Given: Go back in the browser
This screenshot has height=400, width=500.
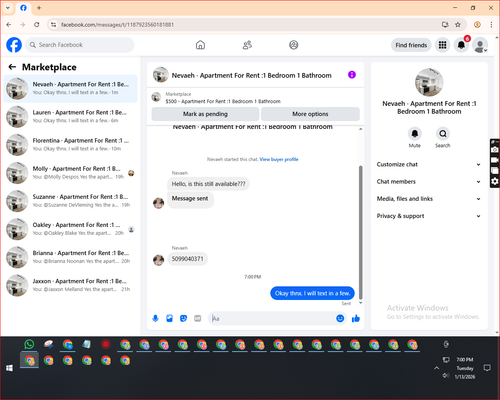Looking at the screenshot, I should pyautogui.click(x=9, y=25).
